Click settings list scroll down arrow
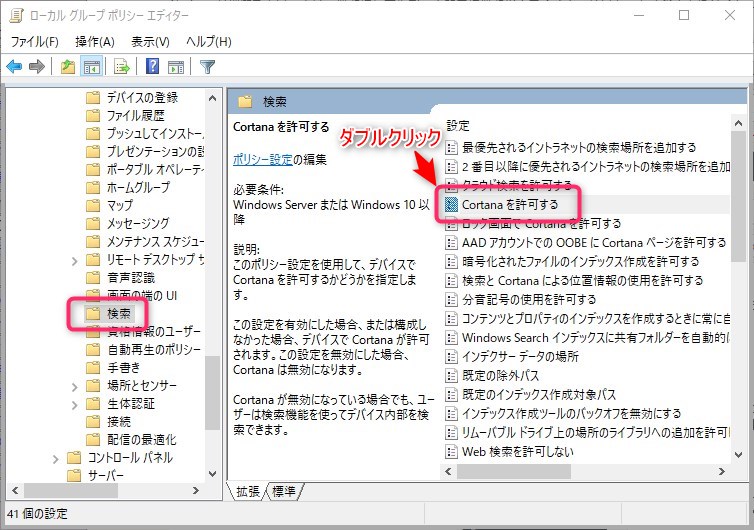 pyautogui.click(x=739, y=454)
